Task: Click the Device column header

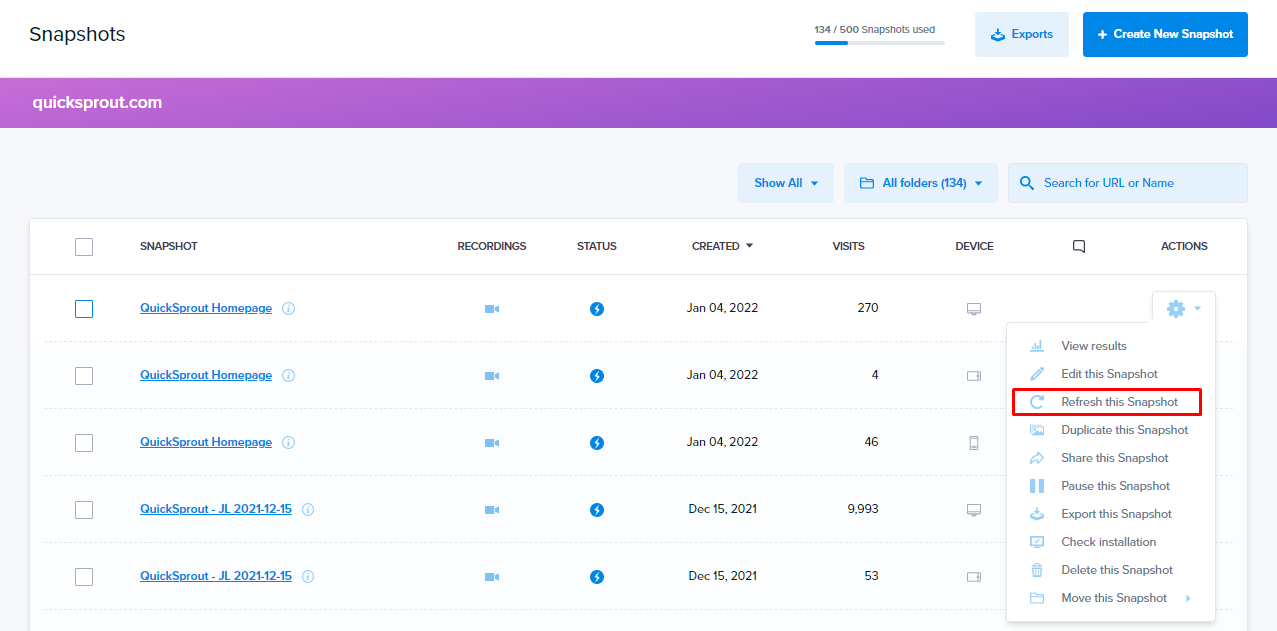Action: pos(974,246)
